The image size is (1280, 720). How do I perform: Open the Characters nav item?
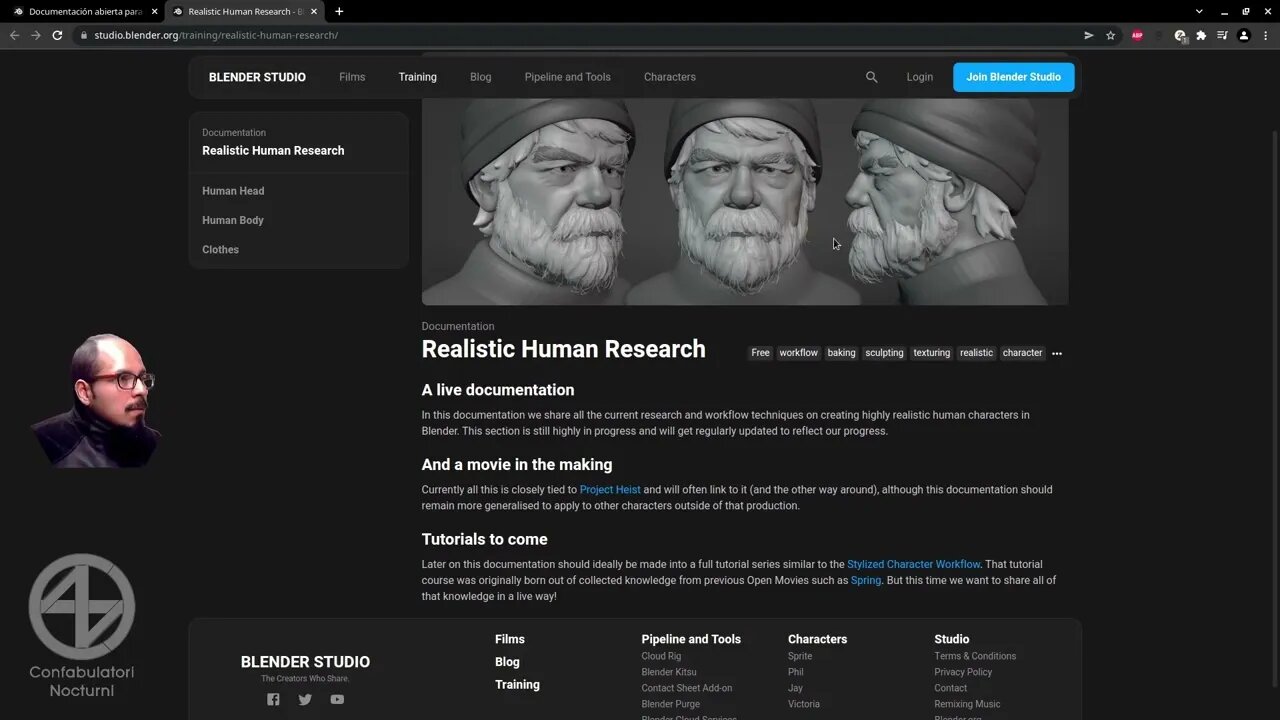(669, 77)
